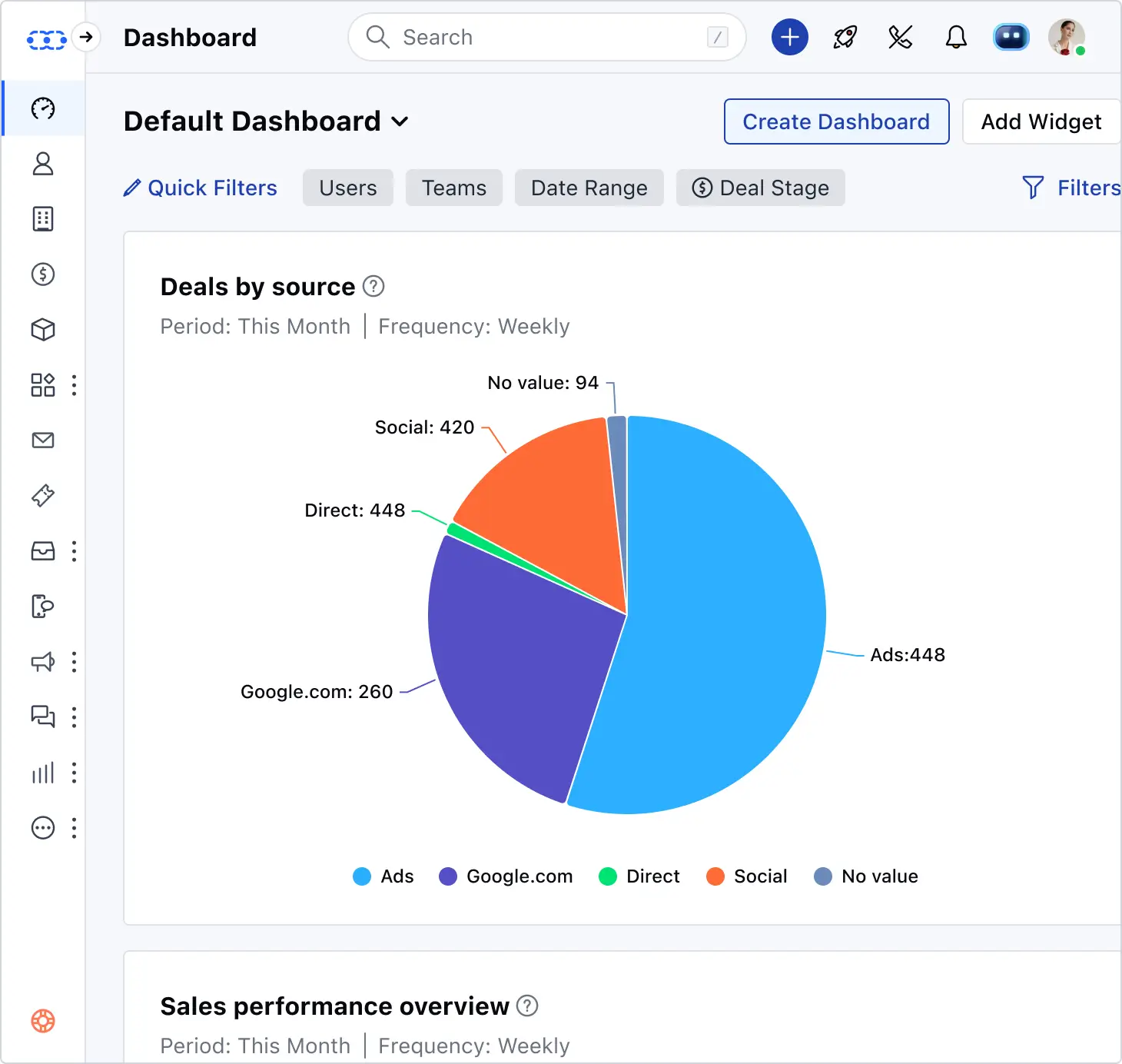Image resolution: width=1122 pixels, height=1064 pixels.
Task: Open the Default Dashboard dropdown
Action: coord(267,121)
